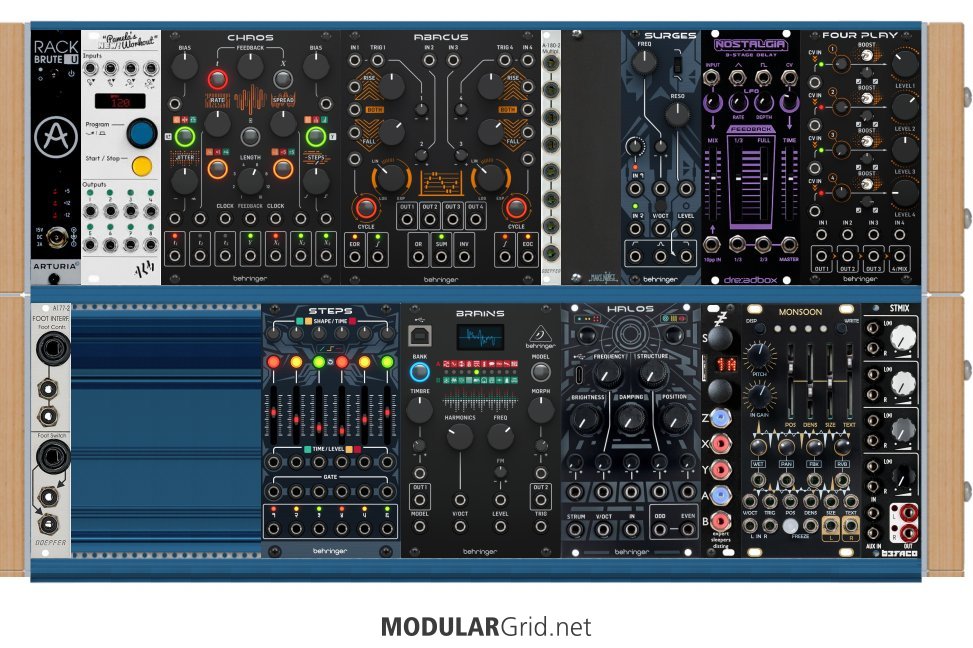
Task: Click the Doepfer Foot Contr. jack
Action: coord(52,349)
